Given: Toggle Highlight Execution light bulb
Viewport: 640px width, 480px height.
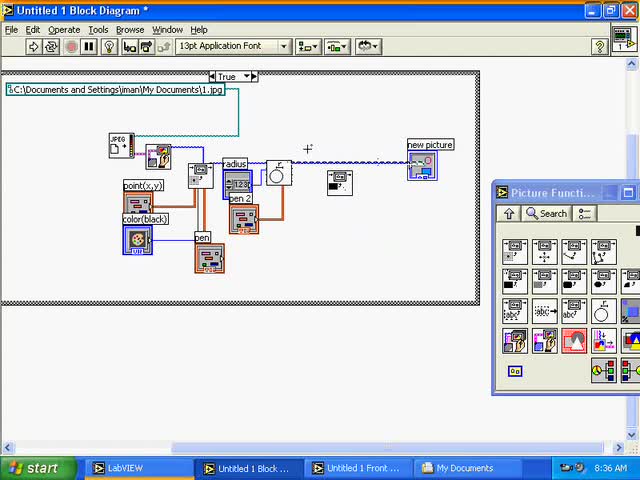Looking at the screenshot, I should tap(109, 47).
